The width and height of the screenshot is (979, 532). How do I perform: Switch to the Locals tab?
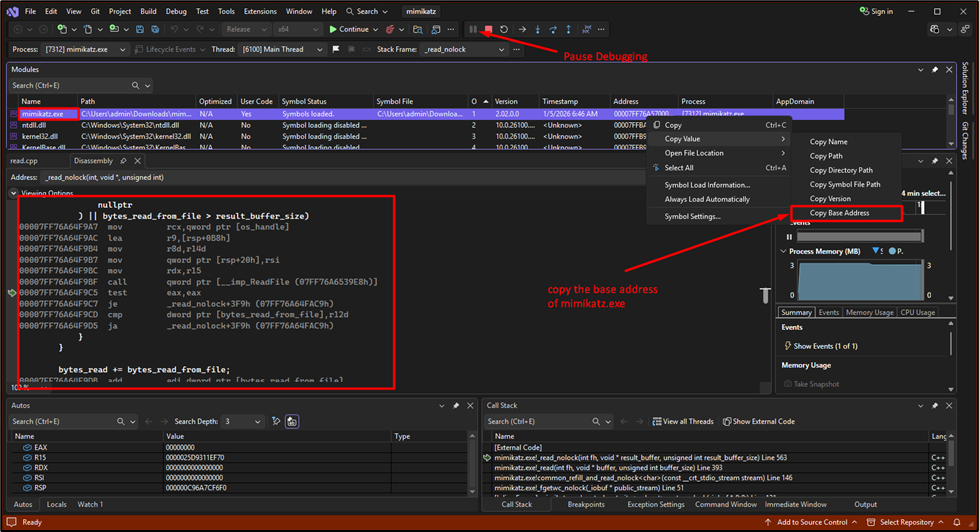pos(57,505)
